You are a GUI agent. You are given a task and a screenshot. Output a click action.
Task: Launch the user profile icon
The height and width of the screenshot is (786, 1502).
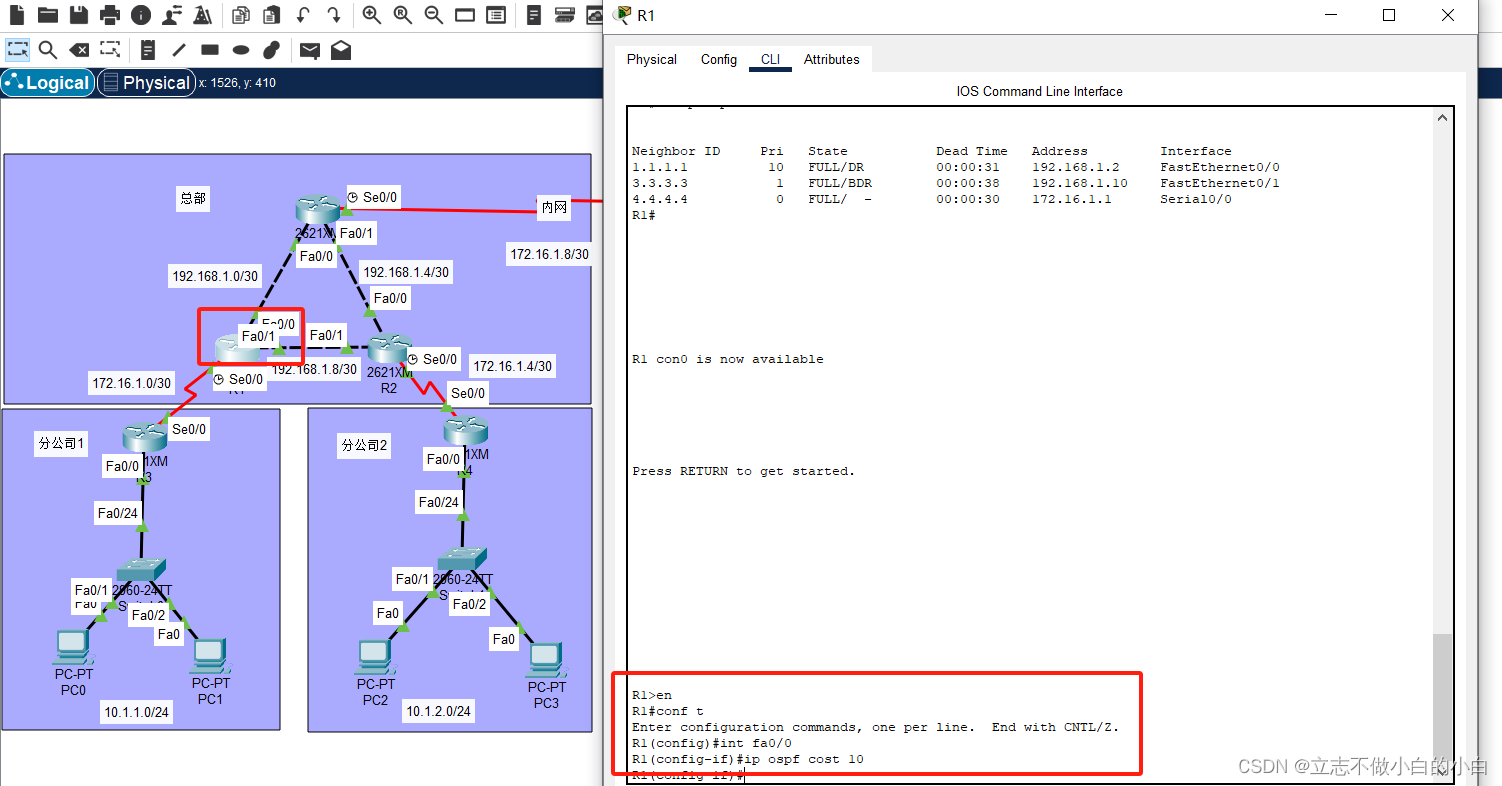click(x=172, y=15)
